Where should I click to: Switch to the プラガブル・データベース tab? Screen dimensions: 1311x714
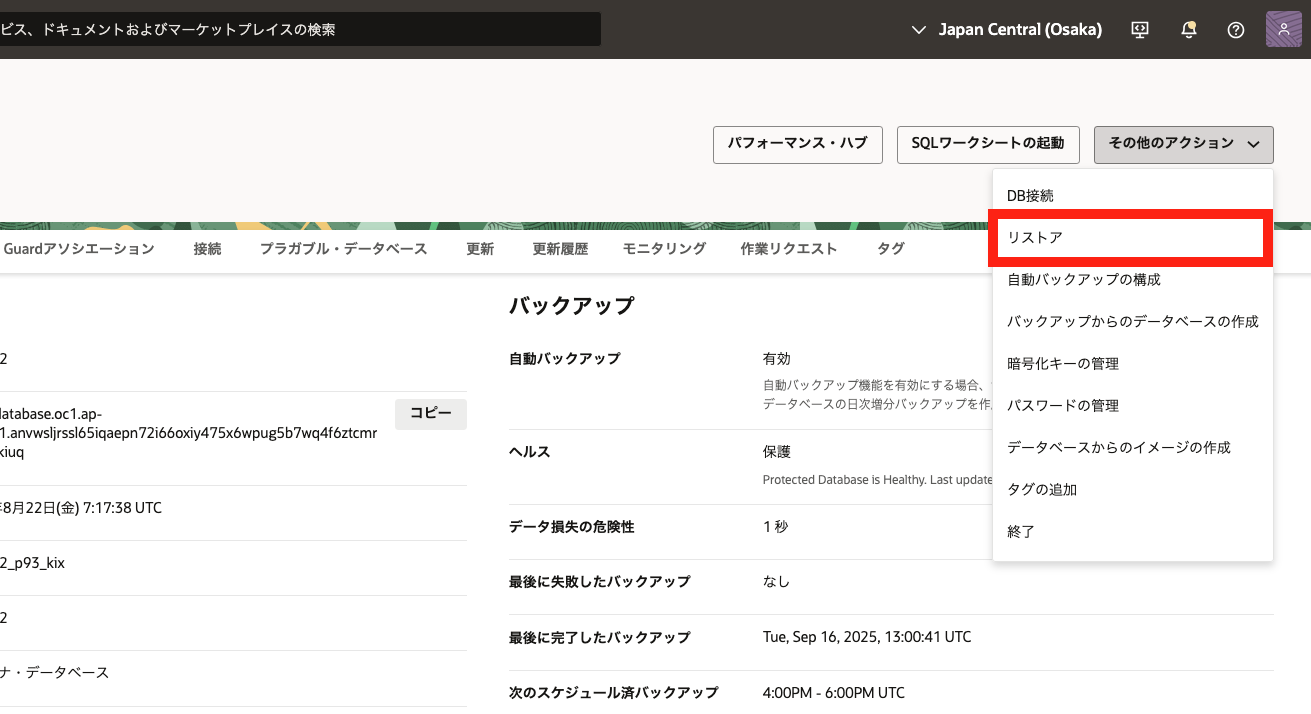343,249
